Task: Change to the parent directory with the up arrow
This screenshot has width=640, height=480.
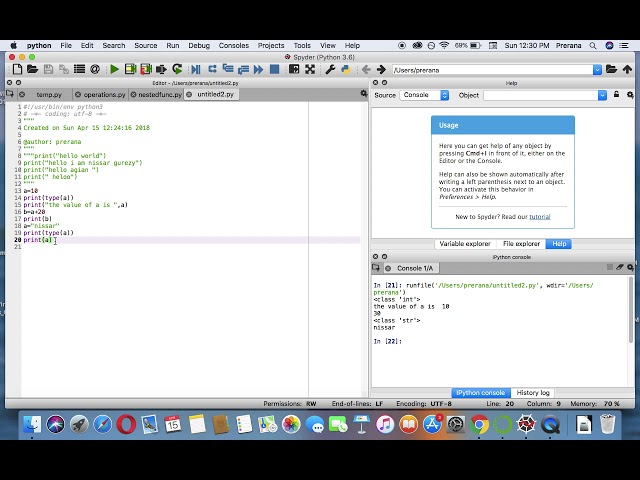Action: tap(627, 69)
